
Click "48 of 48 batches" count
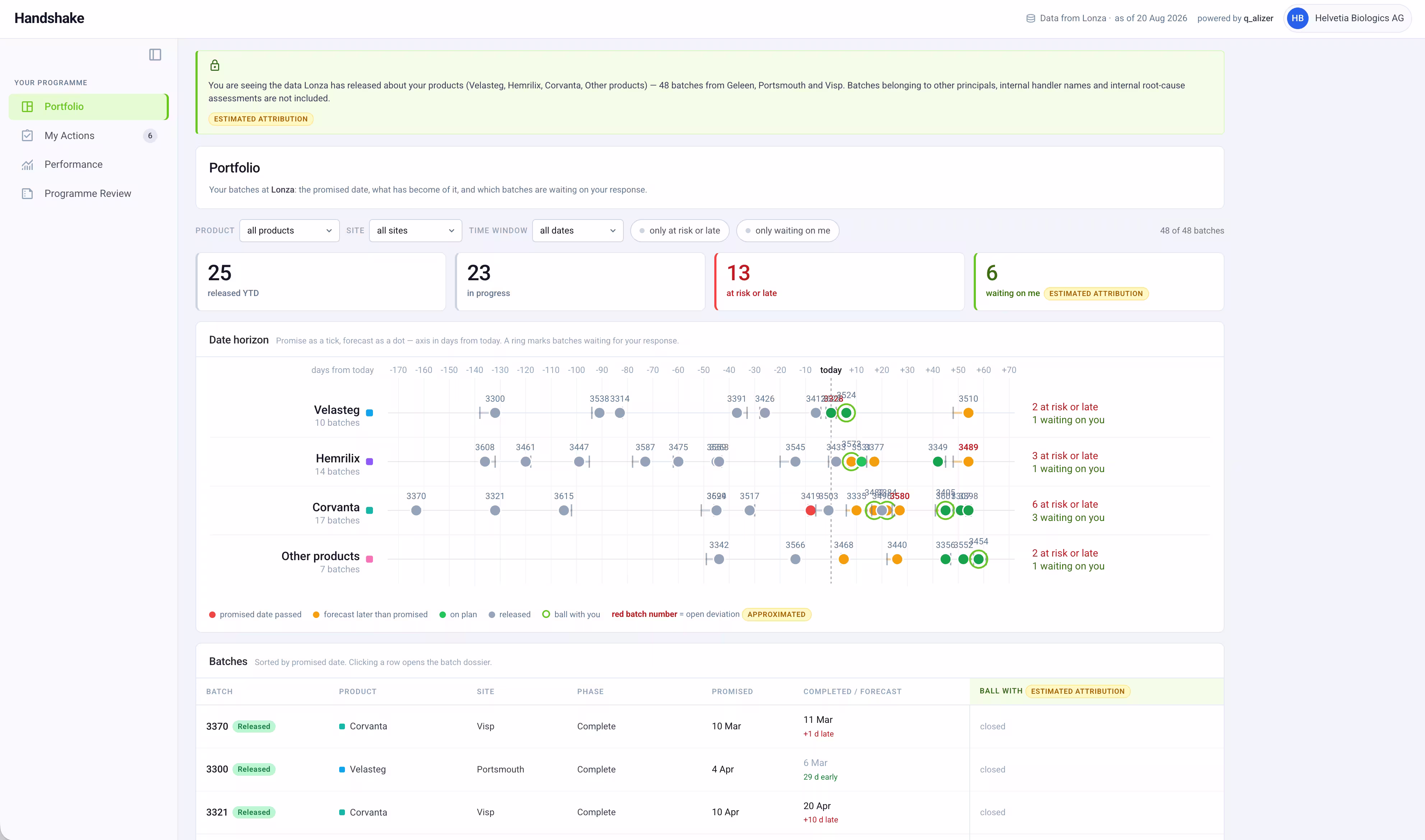(1192, 230)
